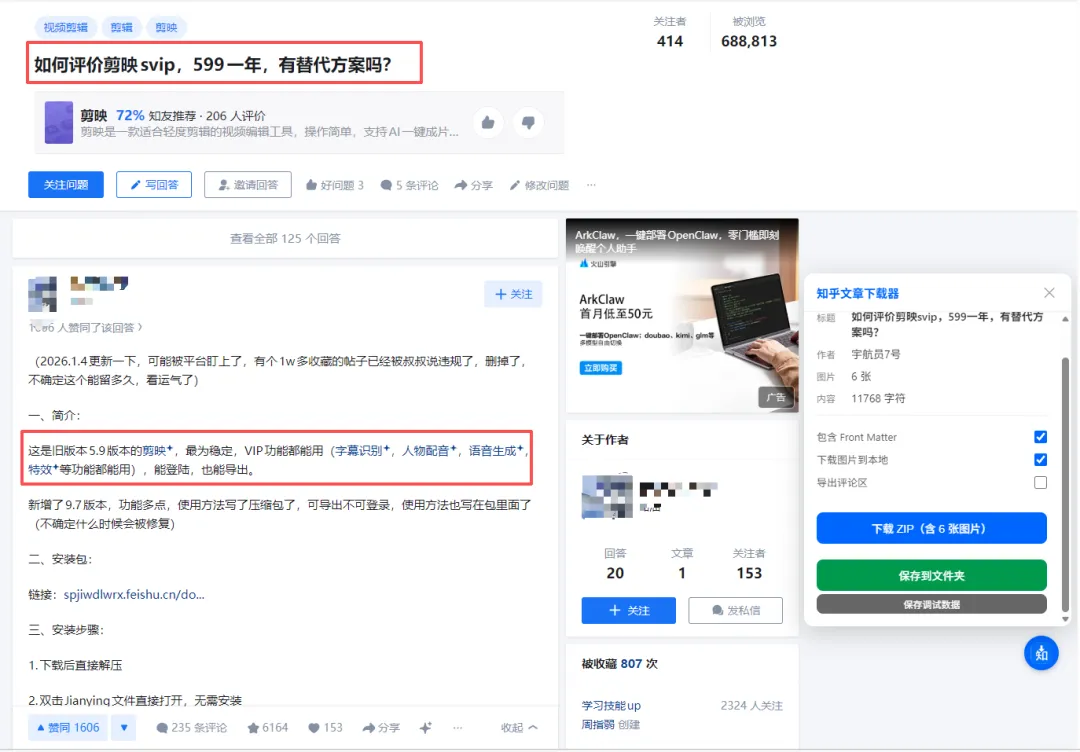Select the 剪映 topic tag
The width and height of the screenshot is (1080, 752).
coord(166,28)
